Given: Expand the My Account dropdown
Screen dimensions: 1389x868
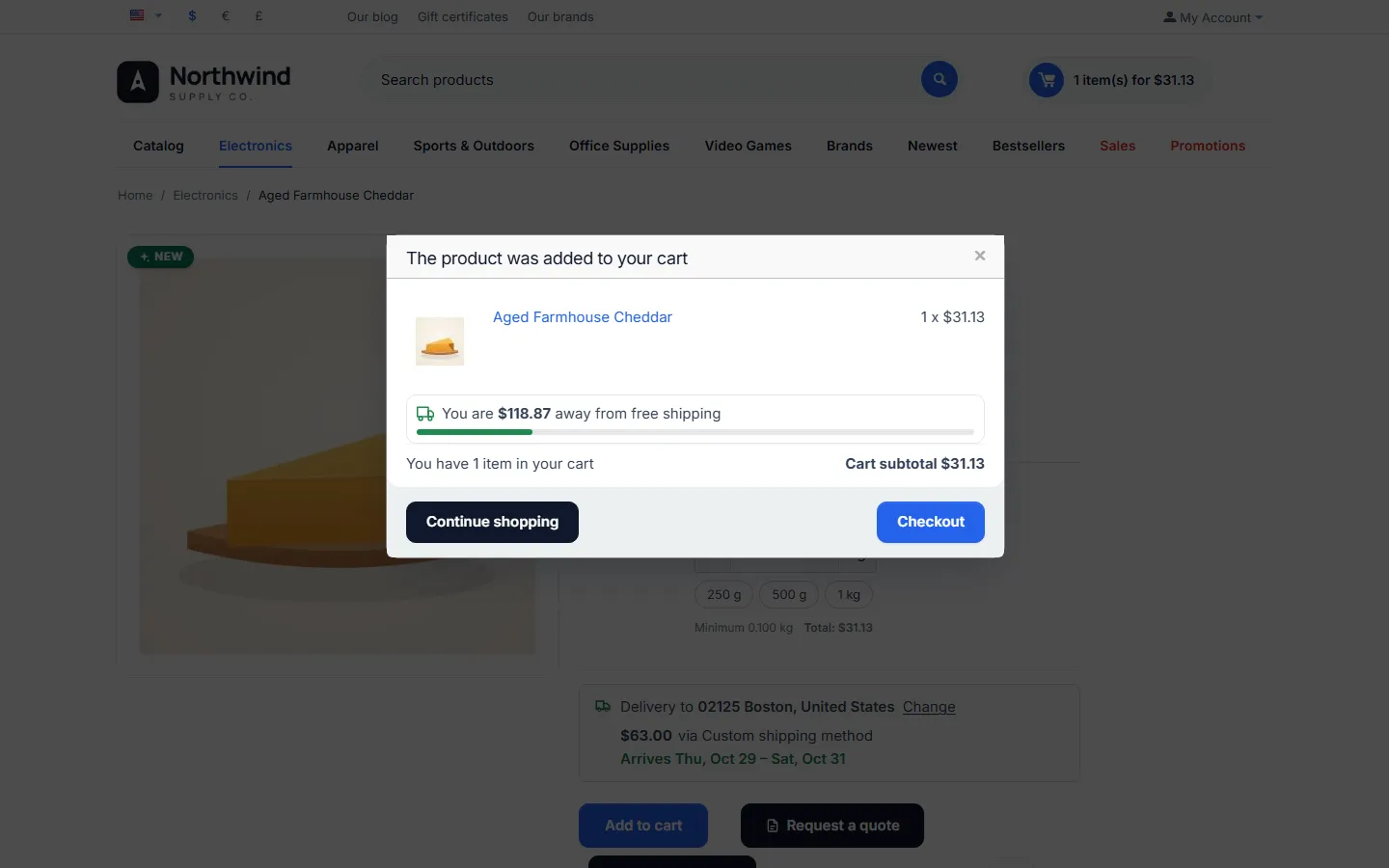Looking at the screenshot, I should pos(1212,17).
